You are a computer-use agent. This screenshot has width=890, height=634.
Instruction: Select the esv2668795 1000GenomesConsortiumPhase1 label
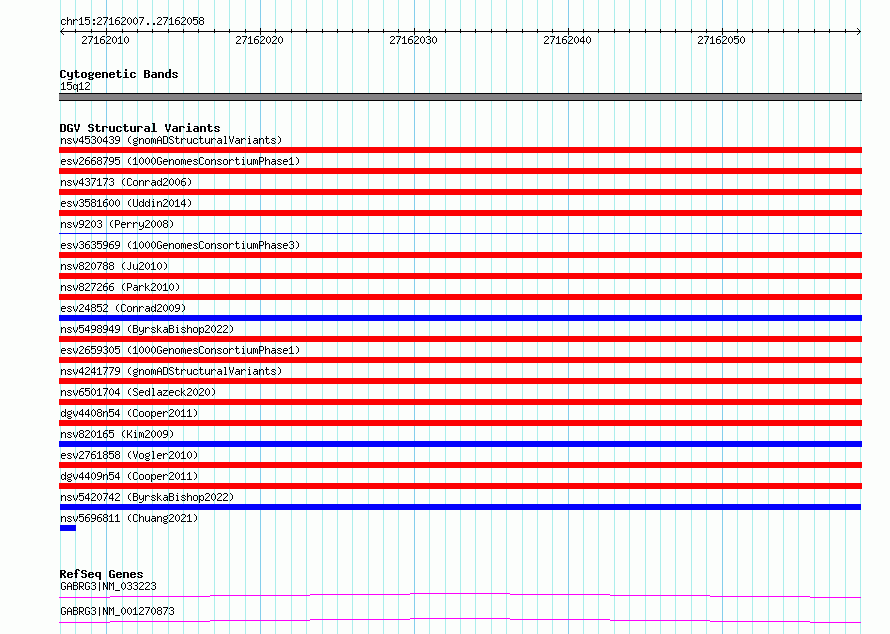180,161
